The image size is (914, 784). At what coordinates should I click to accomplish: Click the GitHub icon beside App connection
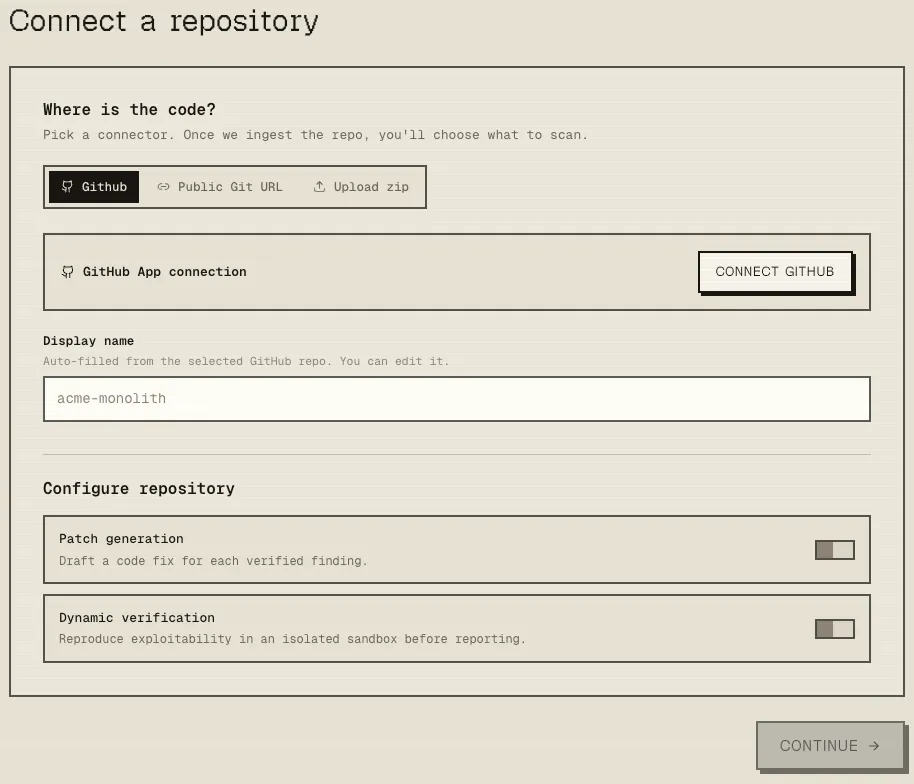point(68,272)
